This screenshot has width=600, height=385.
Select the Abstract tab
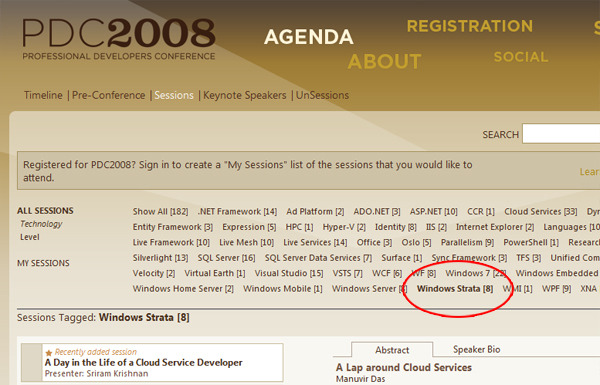pos(392,350)
